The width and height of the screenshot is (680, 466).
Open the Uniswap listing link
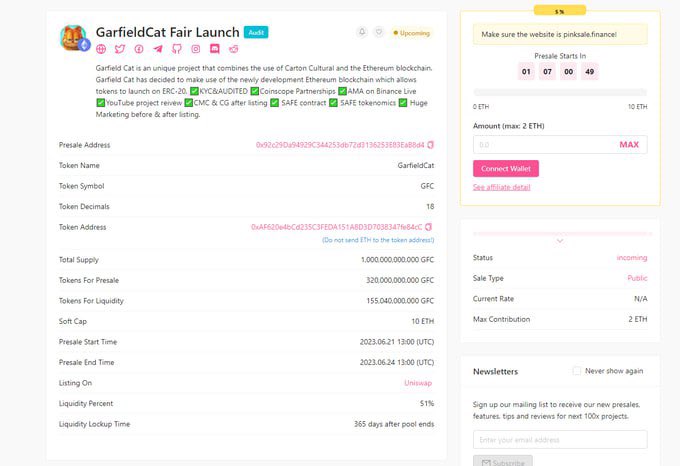pyautogui.click(x=418, y=383)
